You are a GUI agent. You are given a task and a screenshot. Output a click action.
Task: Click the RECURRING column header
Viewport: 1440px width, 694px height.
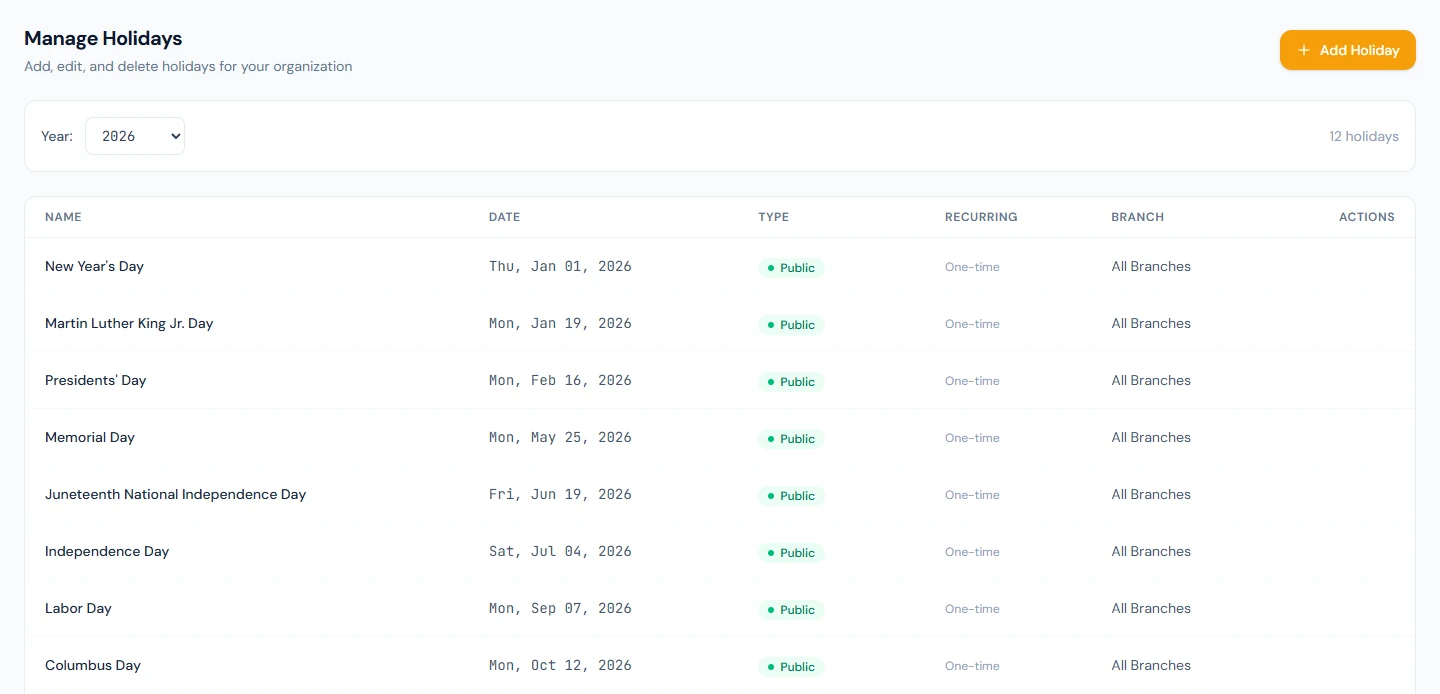981,217
